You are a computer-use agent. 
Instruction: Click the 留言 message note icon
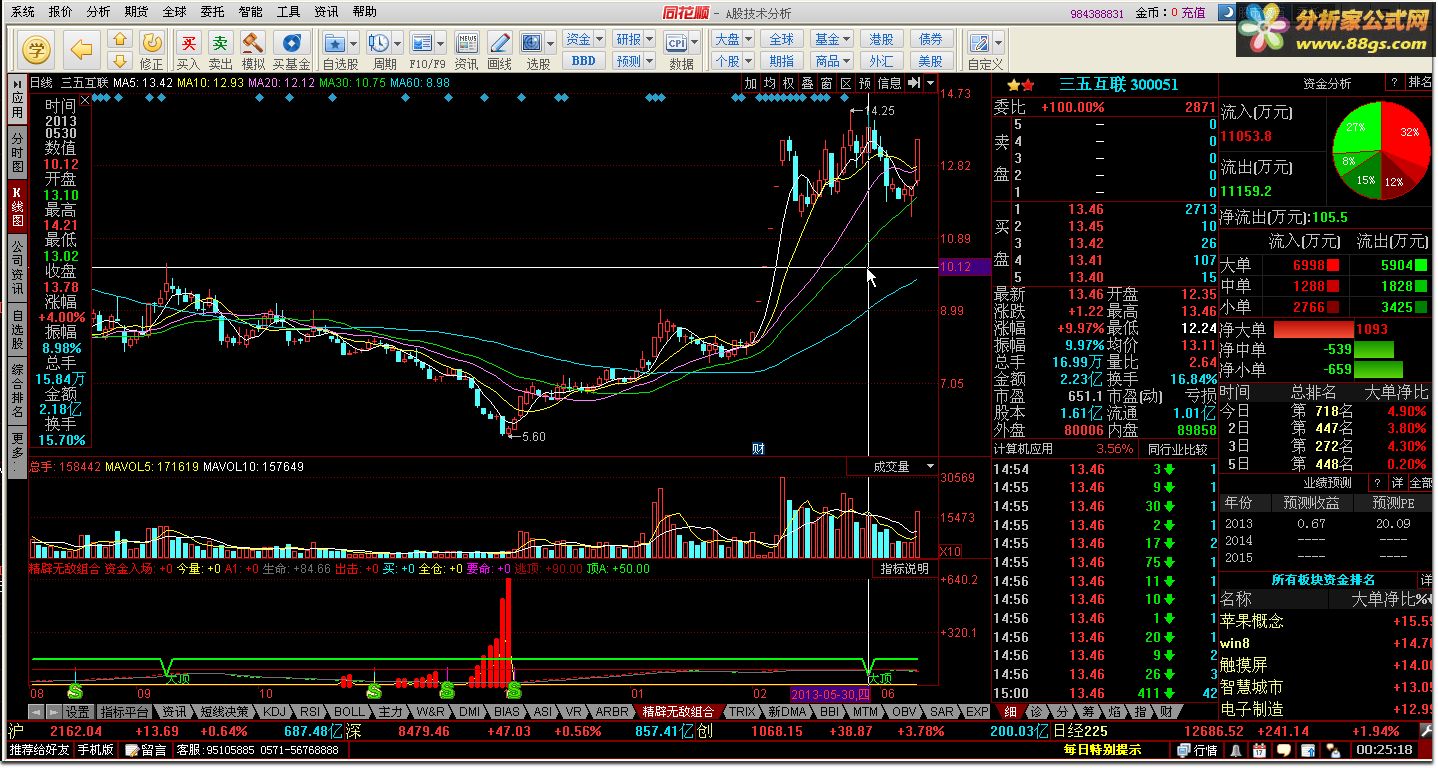pyautogui.click(x=147, y=749)
